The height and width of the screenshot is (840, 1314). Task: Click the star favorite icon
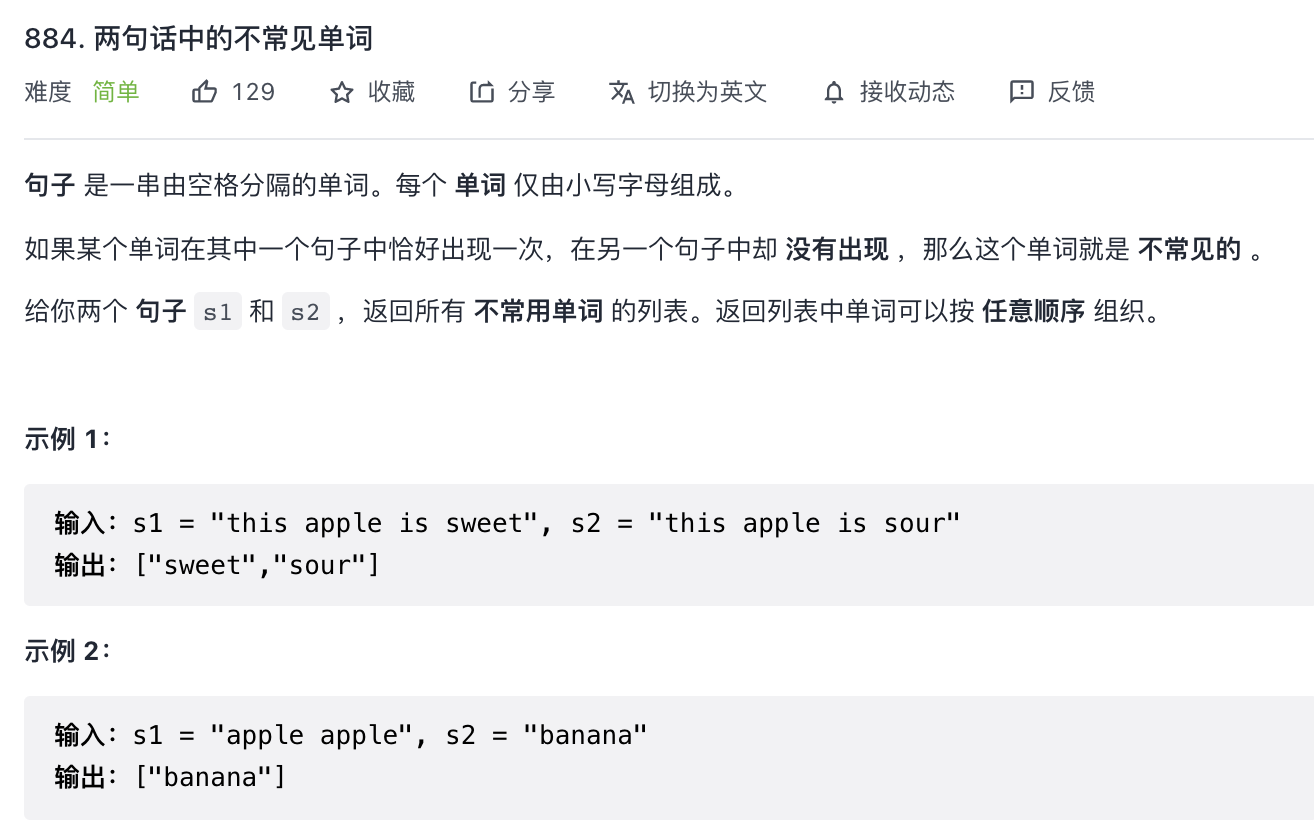coord(342,93)
